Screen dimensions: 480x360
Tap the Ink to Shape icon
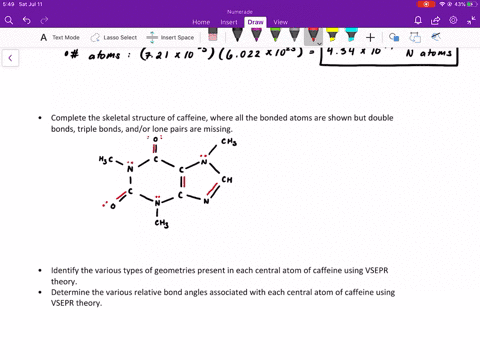pyautogui.click(x=415, y=37)
